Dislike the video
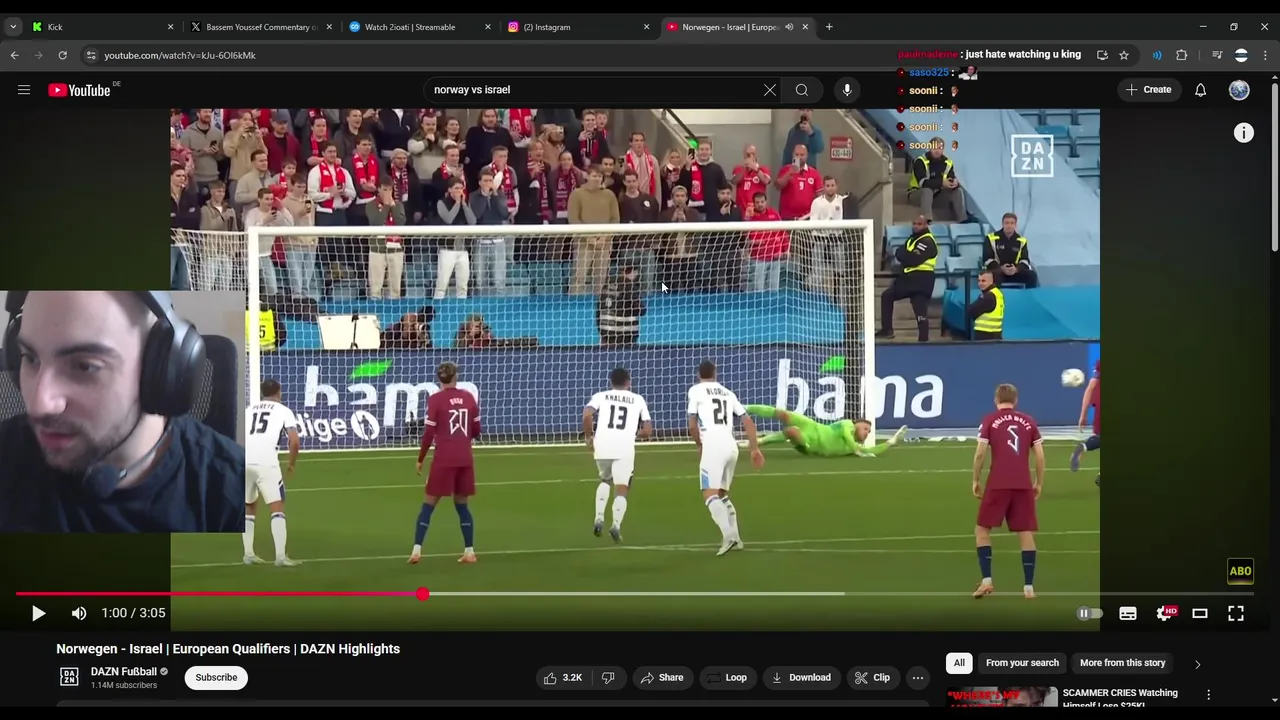The image size is (1280, 720). 608,677
